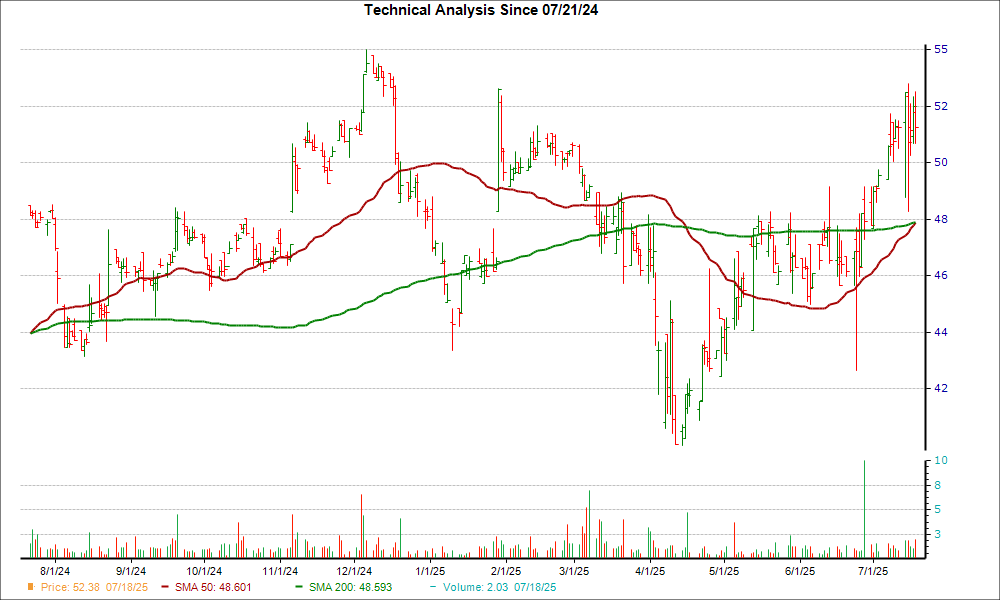Viewport: 1000px width, 600px height.
Task: Click the 44 price axis label
Action: [x=941, y=332]
